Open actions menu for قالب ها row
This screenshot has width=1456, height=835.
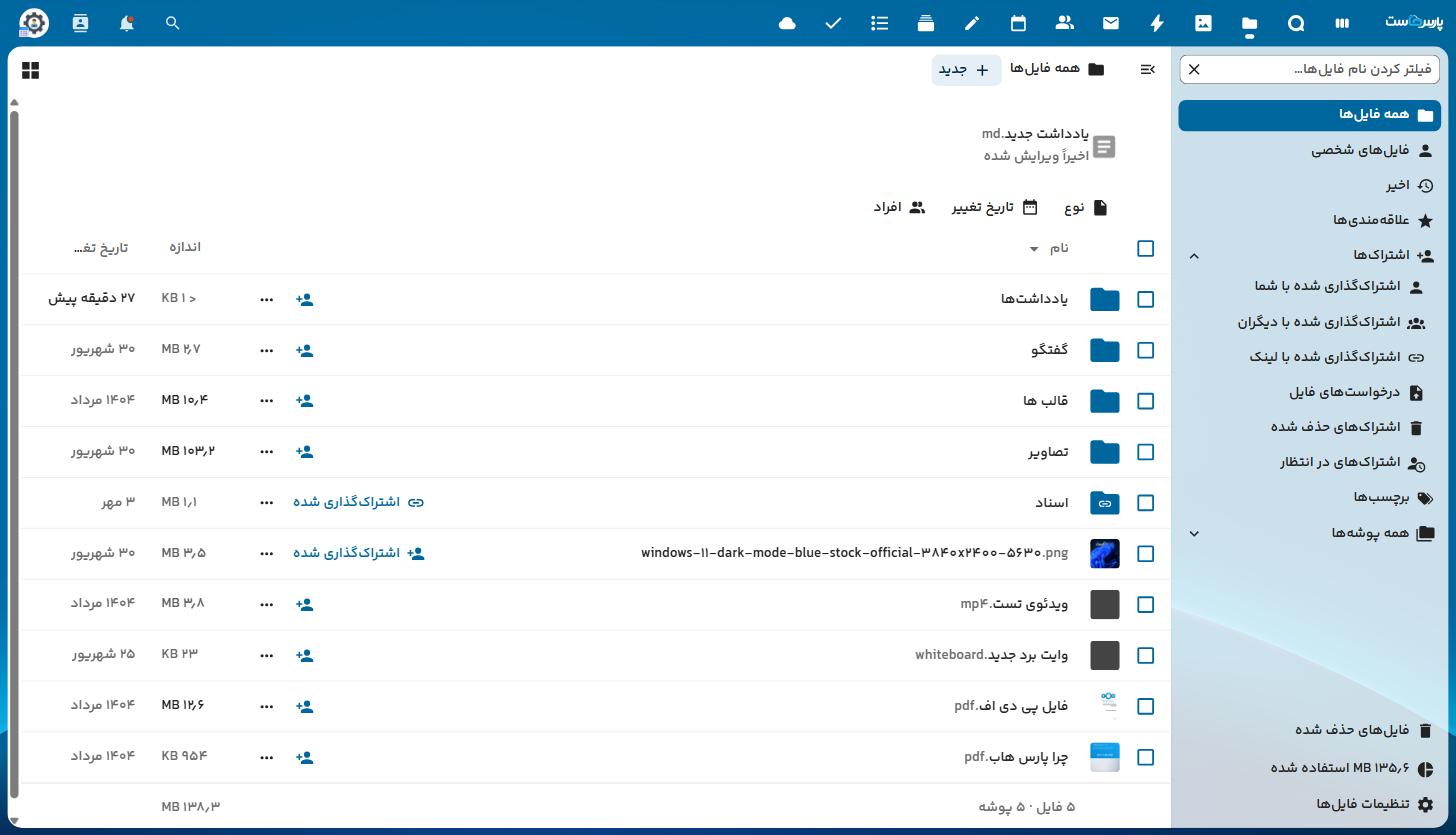tap(266, 400)
